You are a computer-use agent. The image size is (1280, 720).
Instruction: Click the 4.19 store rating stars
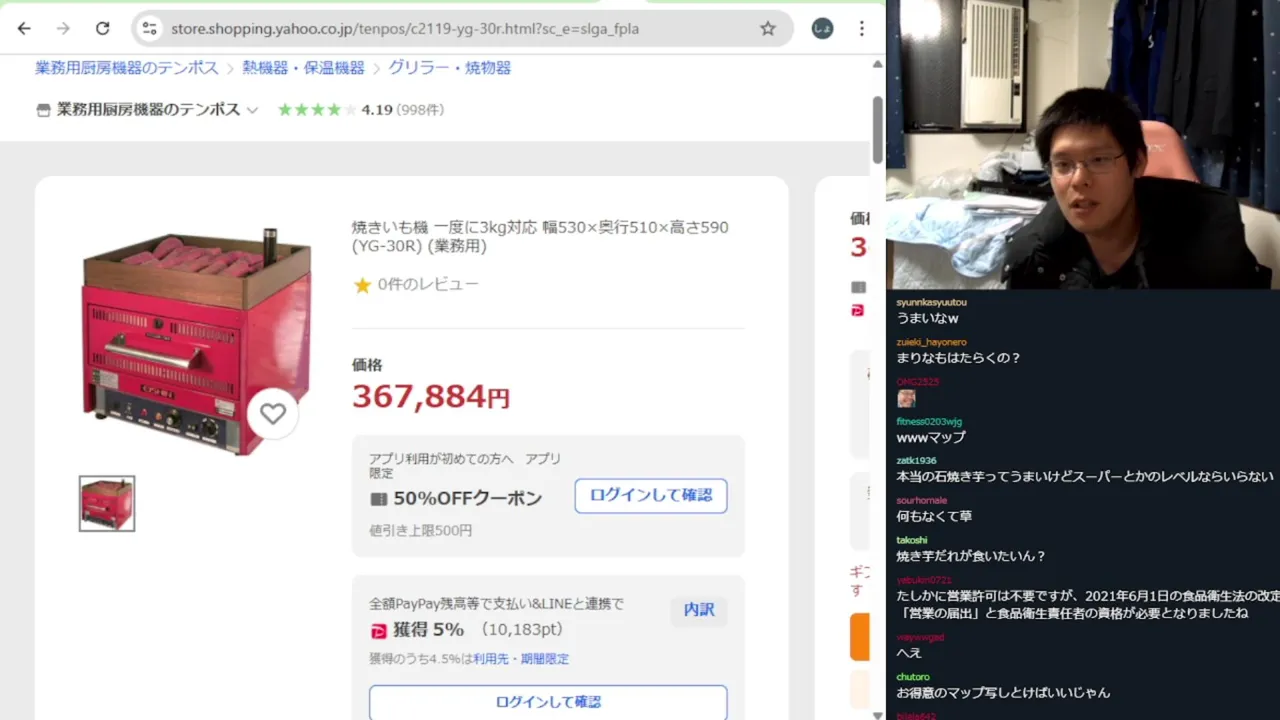pyautogui.click(x=316, y=110)
